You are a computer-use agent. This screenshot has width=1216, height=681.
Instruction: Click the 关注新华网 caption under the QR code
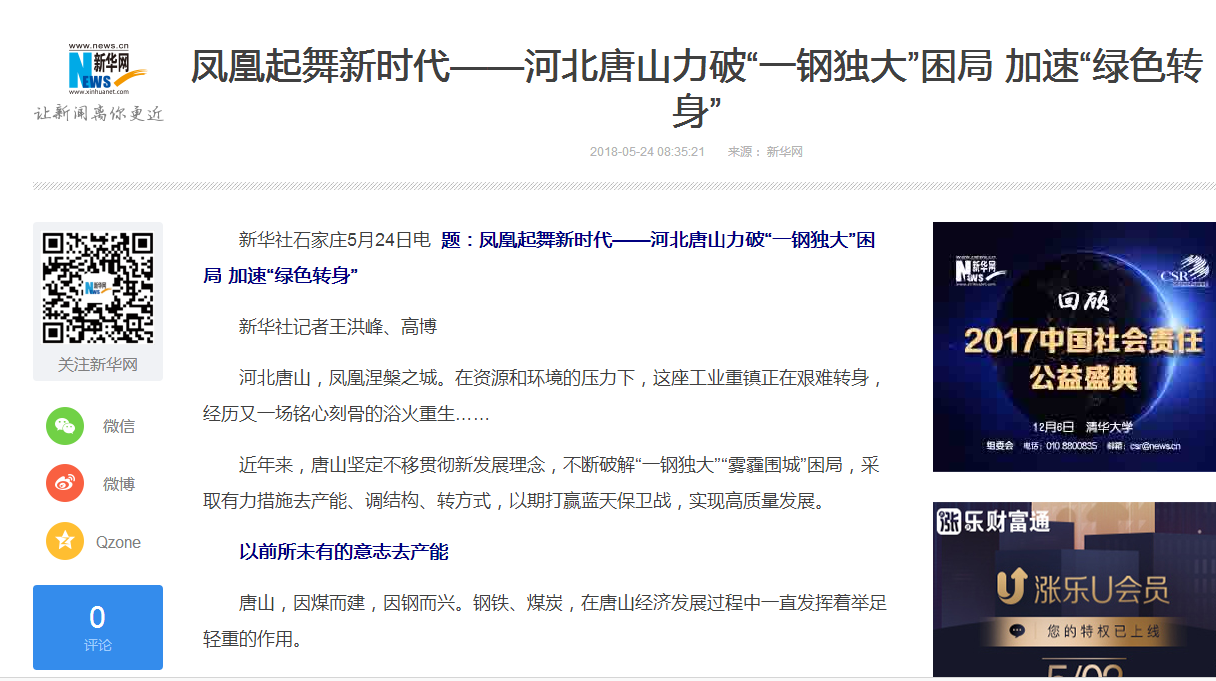pyautogui.click(x=98, y=364)
